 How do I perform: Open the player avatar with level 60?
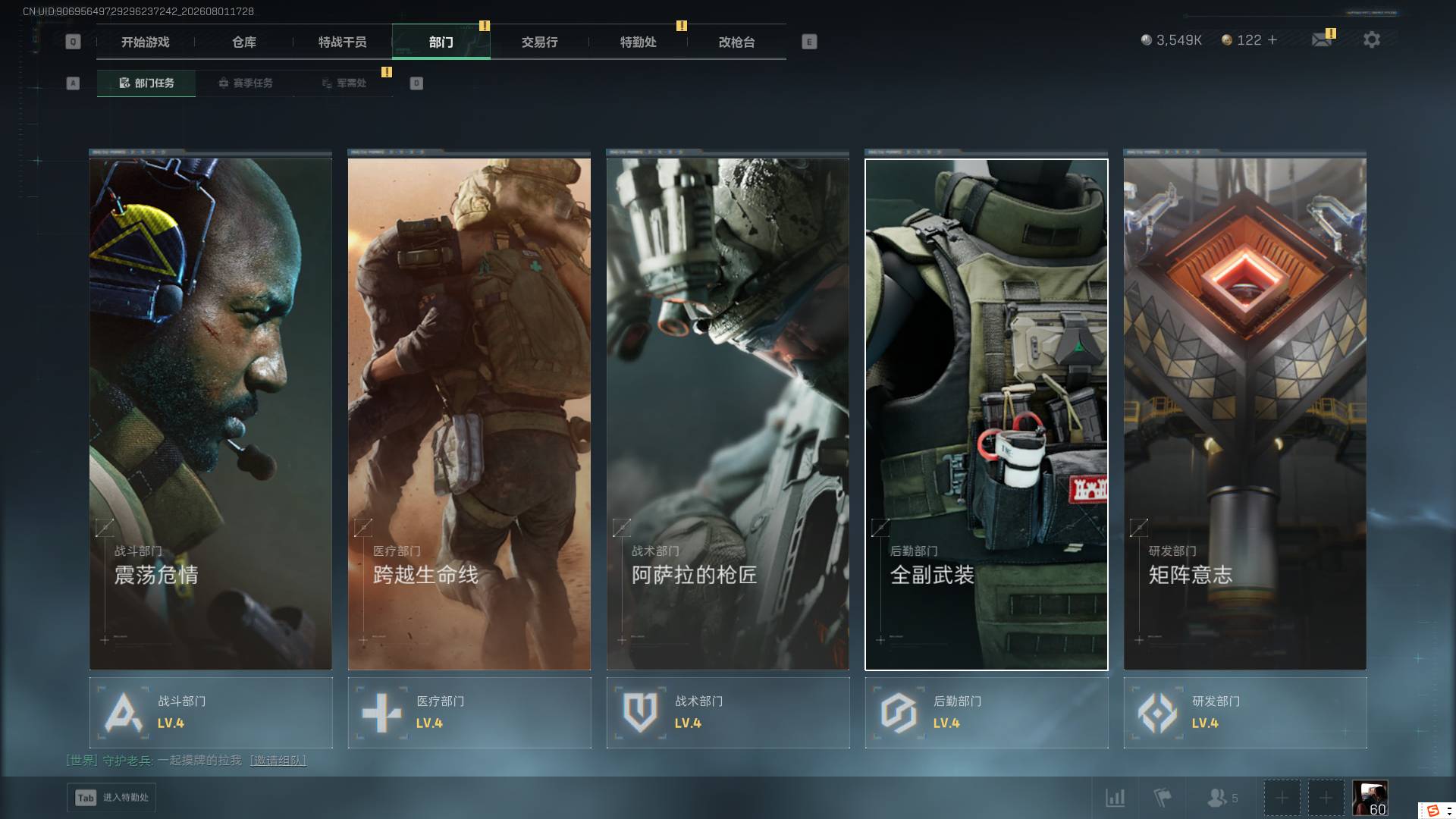point(1370,798)
